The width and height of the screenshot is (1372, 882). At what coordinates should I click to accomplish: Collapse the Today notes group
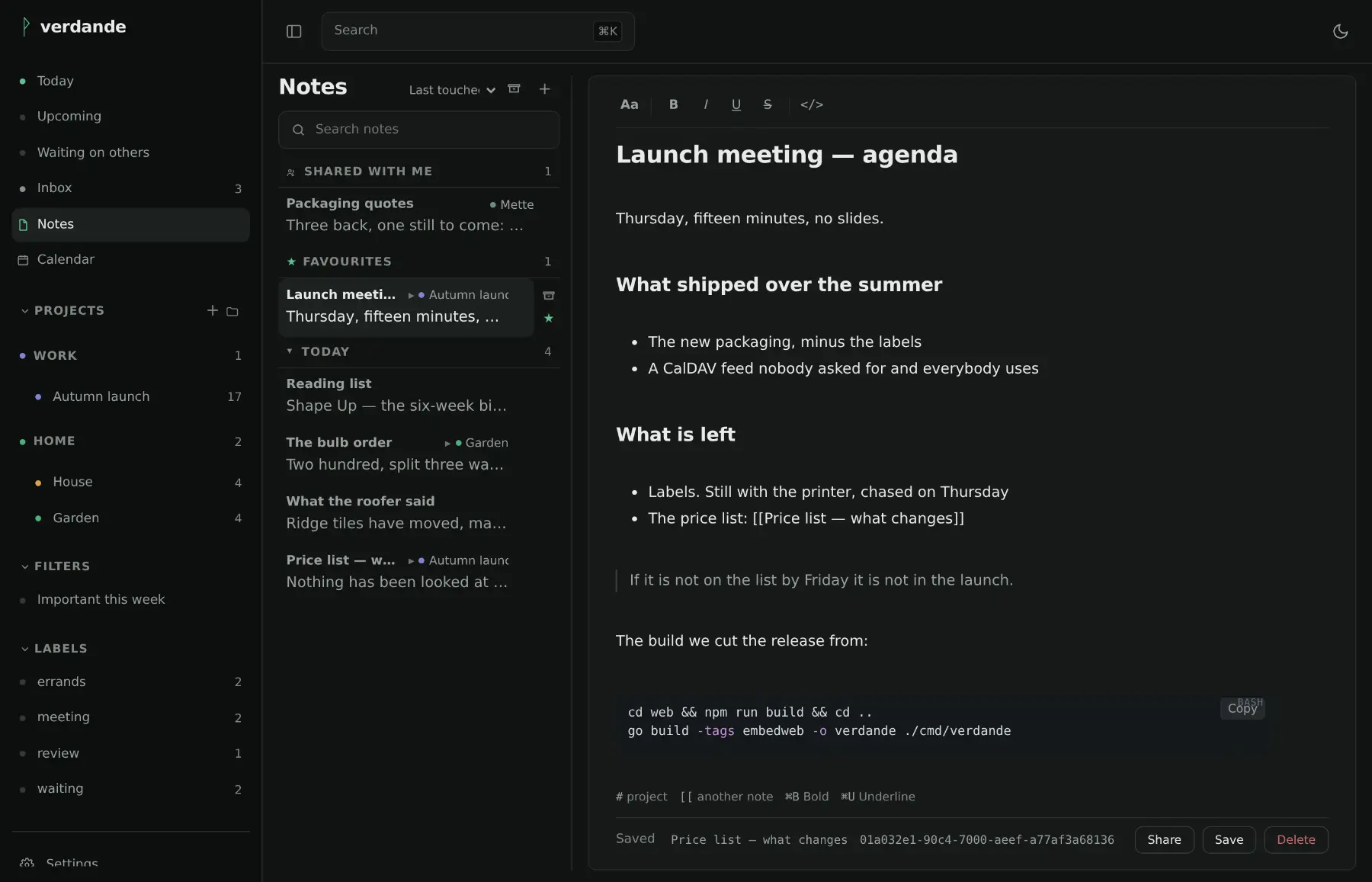tap(418, 351)
